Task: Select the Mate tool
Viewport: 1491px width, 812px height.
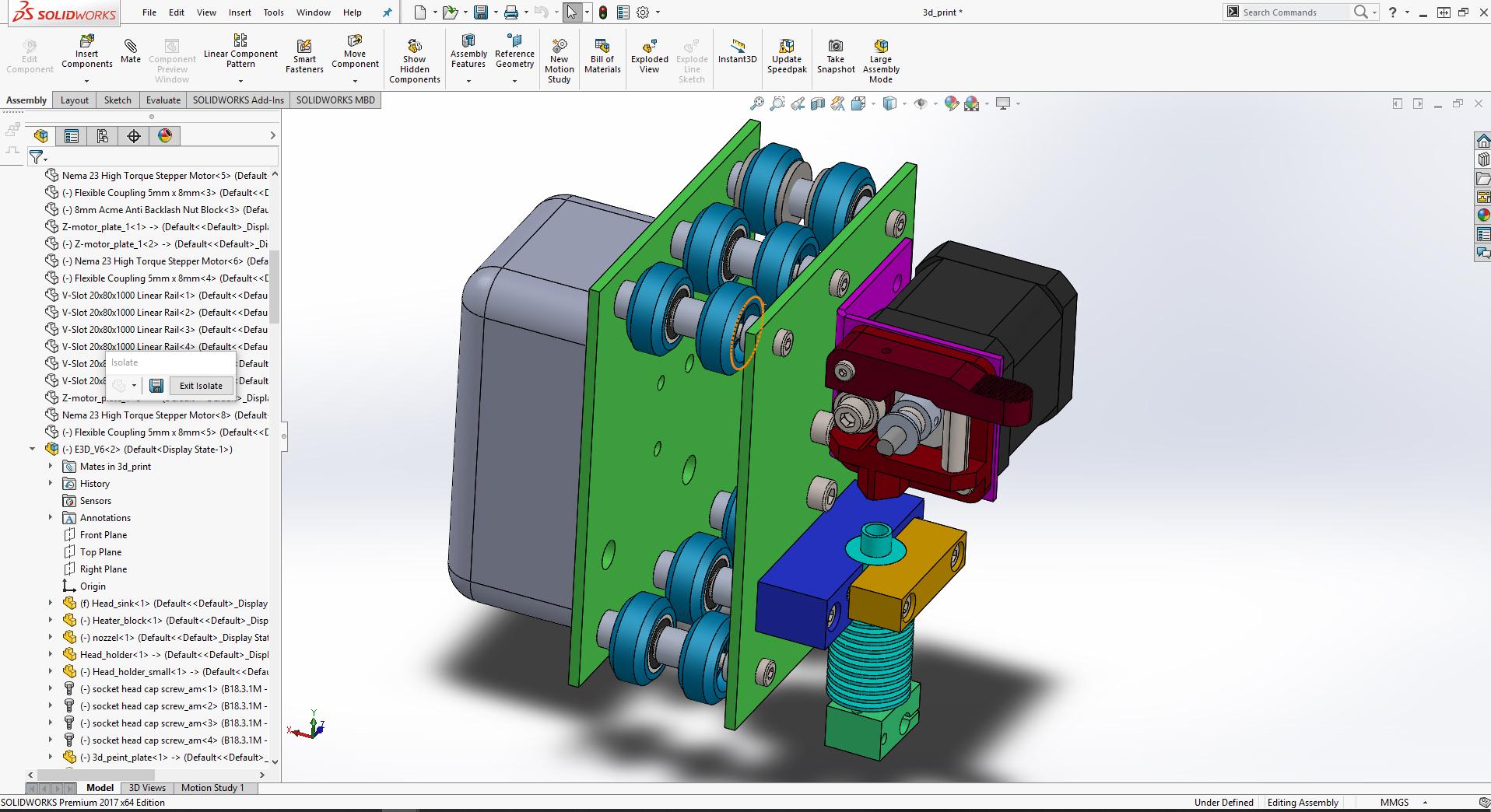Action: pyautogui.click(x=131, y=51)
